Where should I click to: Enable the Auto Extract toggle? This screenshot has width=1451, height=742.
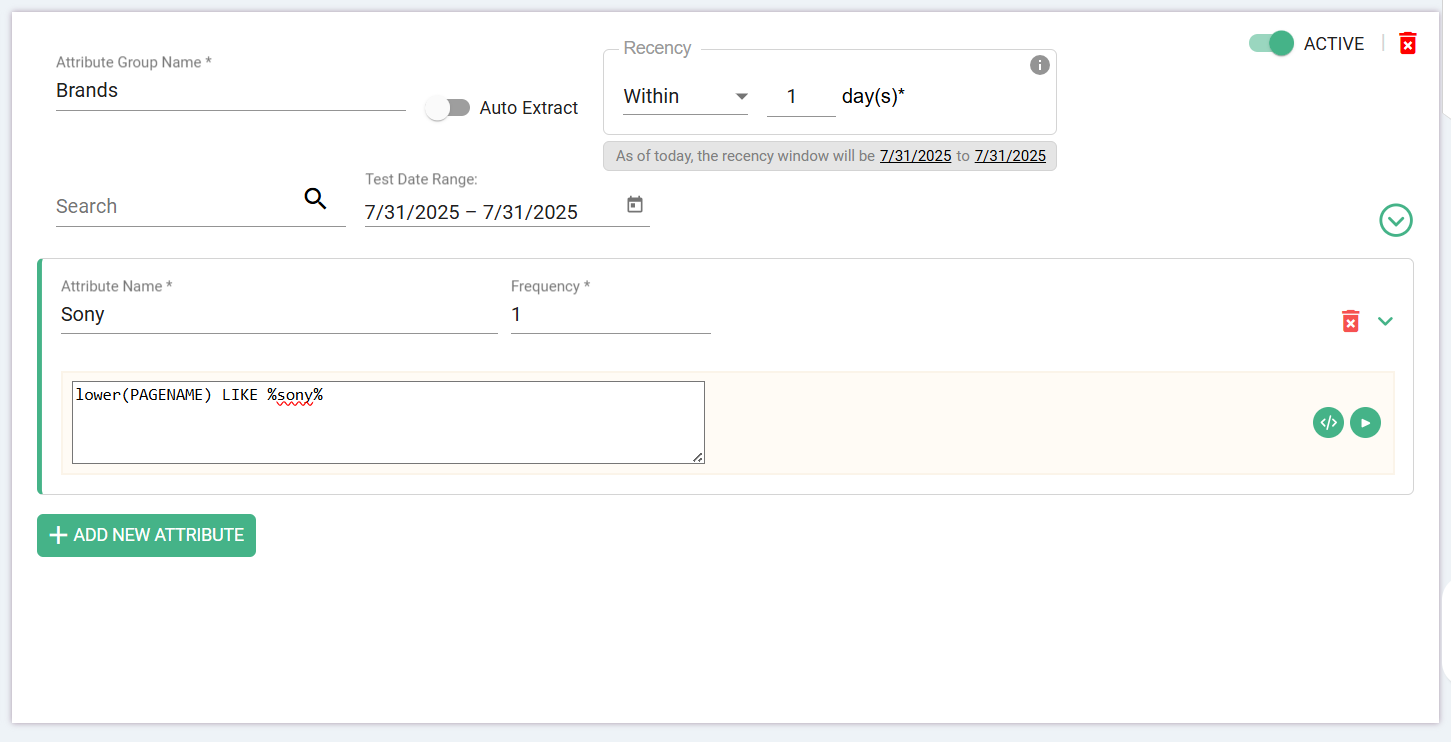(x=447, y=108)
